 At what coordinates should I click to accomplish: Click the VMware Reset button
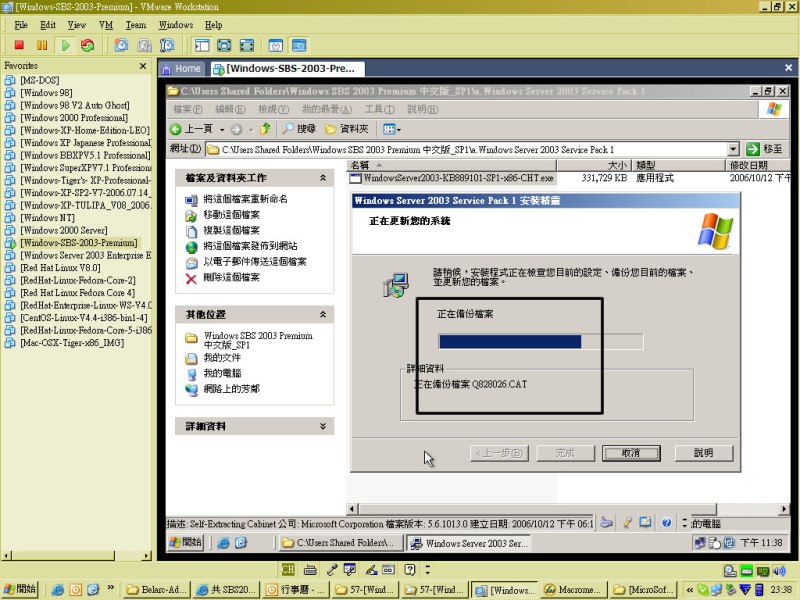coord(88,45)
